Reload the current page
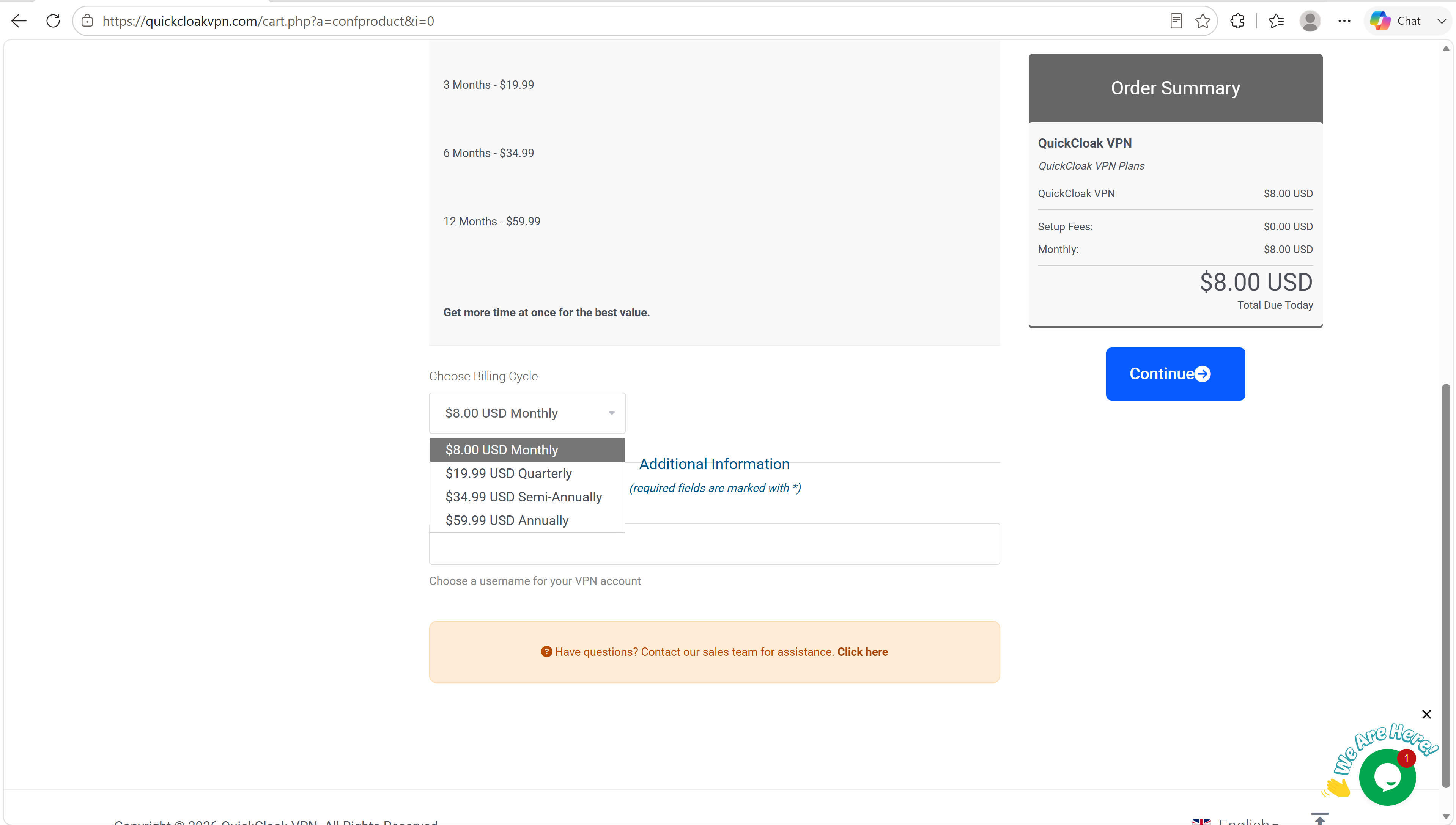The image size is (1456, 825). click(x=53, y=21)
